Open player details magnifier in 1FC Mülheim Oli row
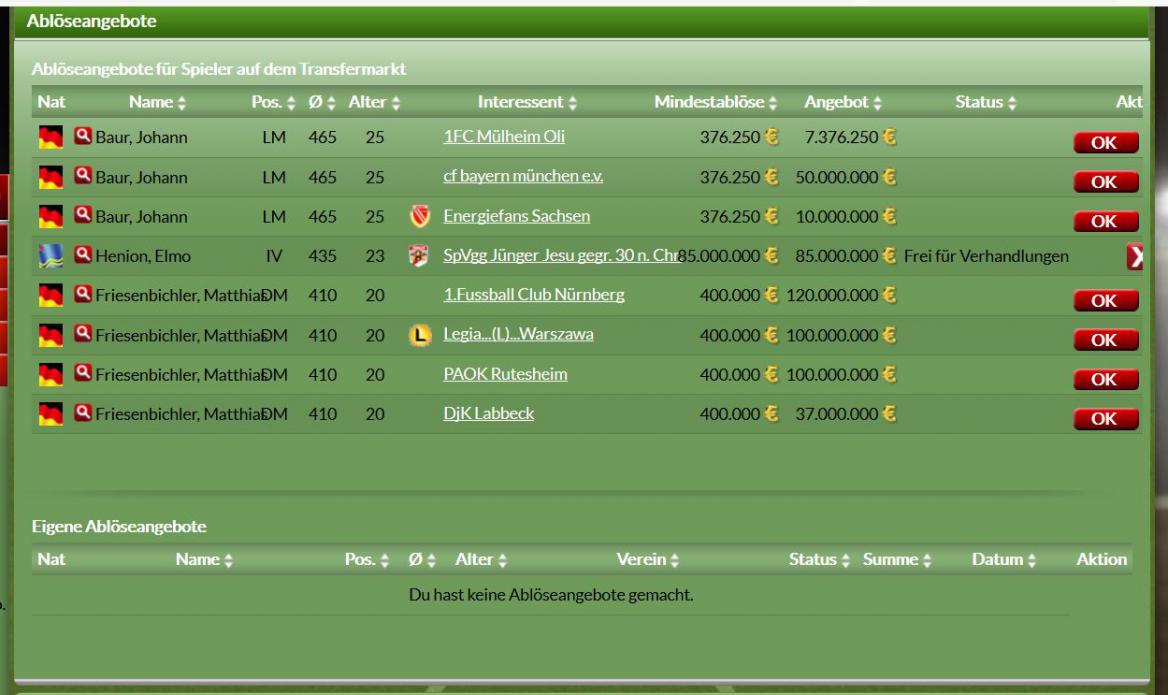 [x=84, y=137]
